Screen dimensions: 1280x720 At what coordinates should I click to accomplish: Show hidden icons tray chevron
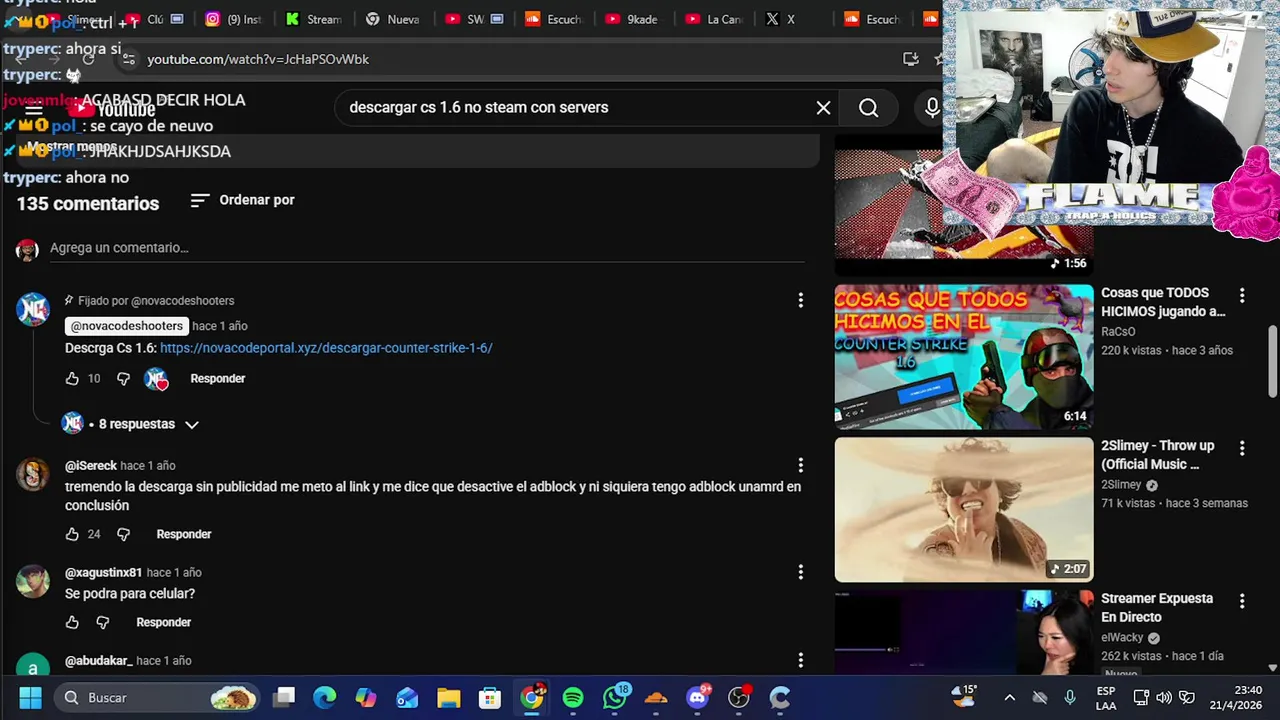(1009, 697)
